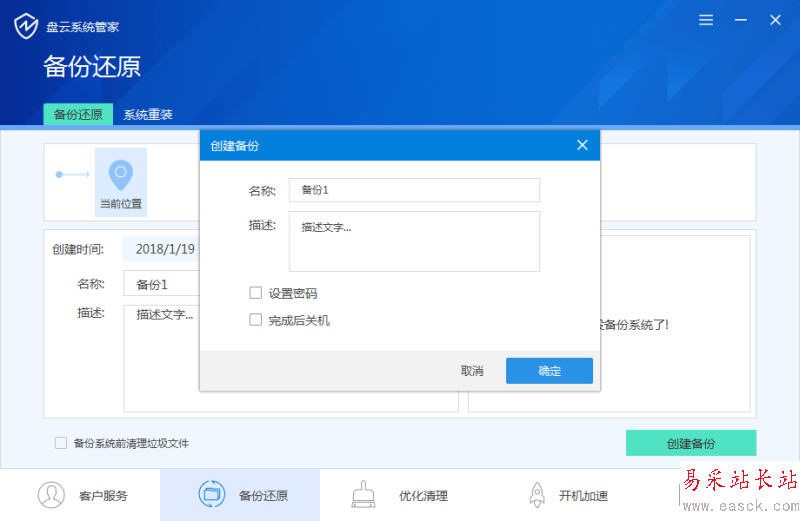Check 备份系统前清理垃圾文件 option
Screen dimensions: 800x521
(61, 443)
